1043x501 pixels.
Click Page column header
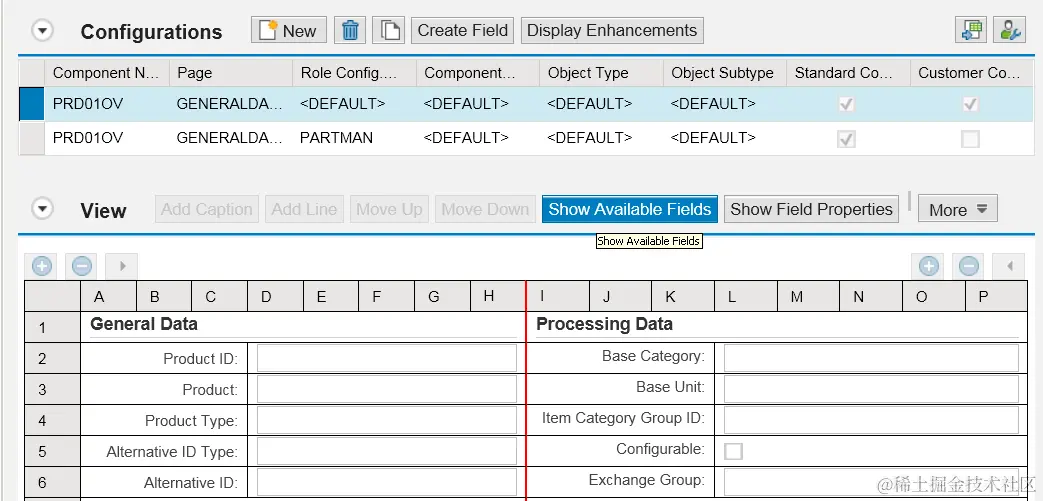231,73
